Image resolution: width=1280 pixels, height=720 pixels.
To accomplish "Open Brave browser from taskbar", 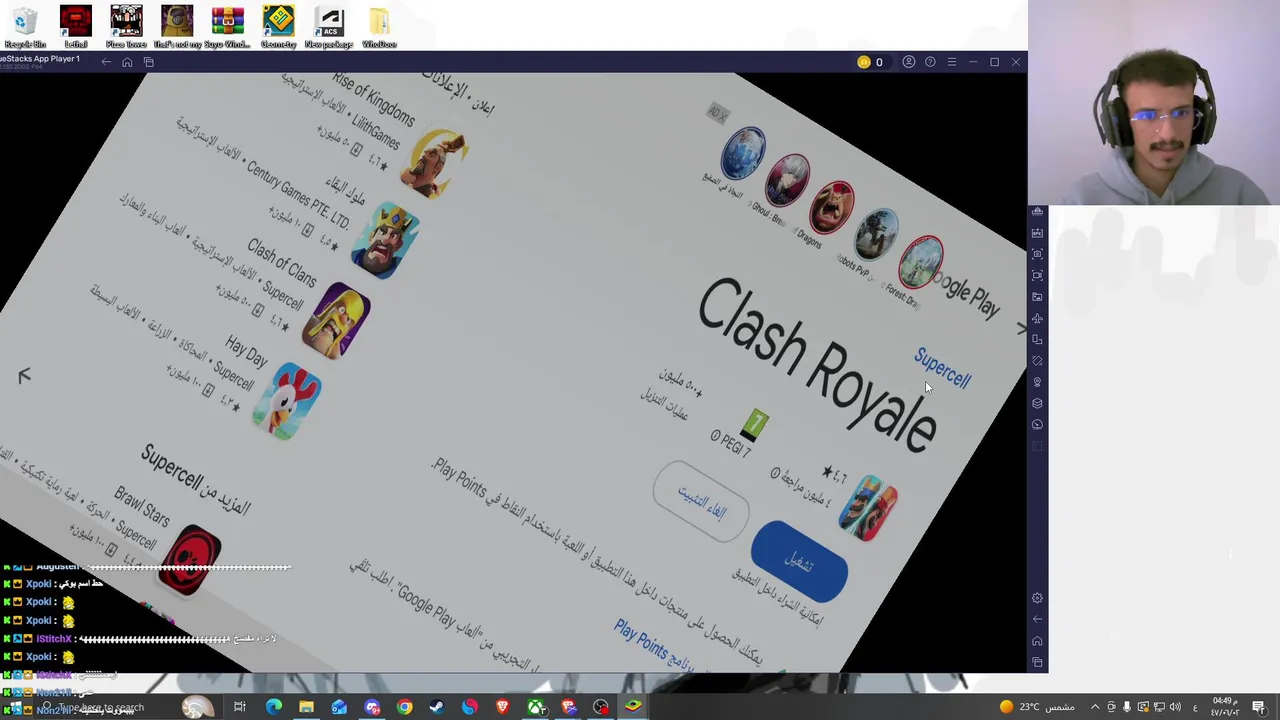I will [x=502, y=707].
